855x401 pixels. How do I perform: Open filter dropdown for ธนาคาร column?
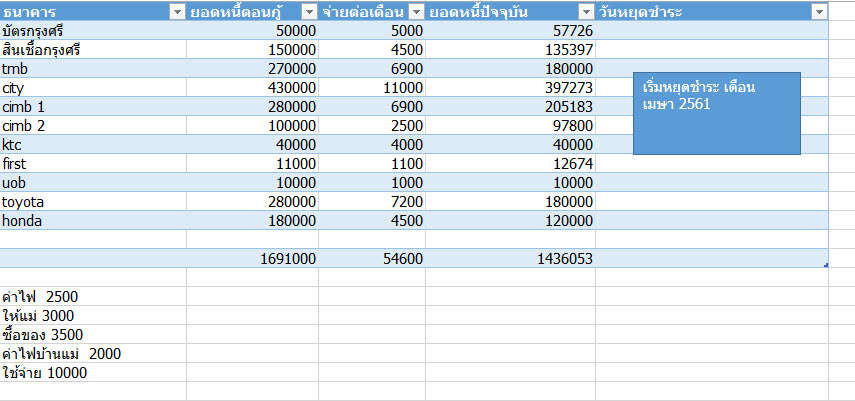(x=178, y=12)
